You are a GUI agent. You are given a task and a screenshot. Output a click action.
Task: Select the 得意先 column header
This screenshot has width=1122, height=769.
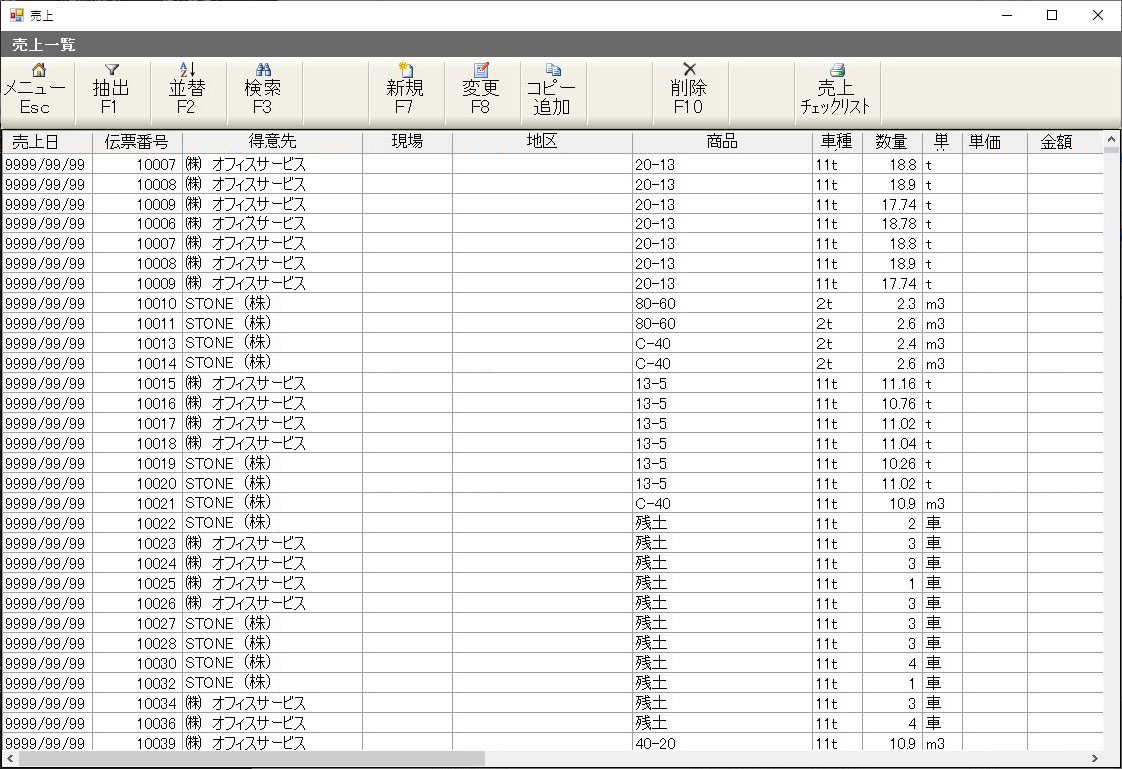[x=272, y=142]
